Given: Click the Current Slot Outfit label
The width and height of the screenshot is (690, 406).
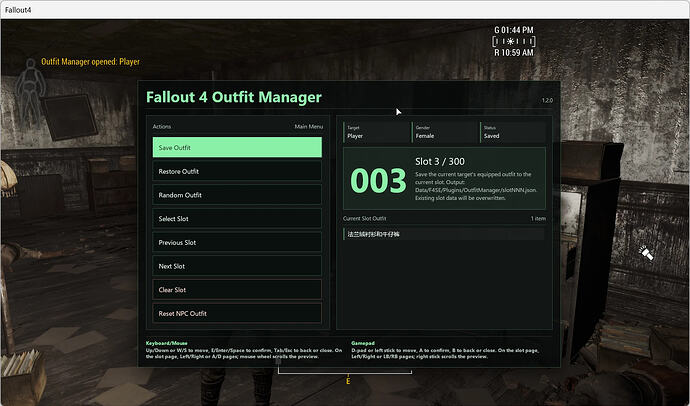Looking at the screenshot, I should click(364, 218).
